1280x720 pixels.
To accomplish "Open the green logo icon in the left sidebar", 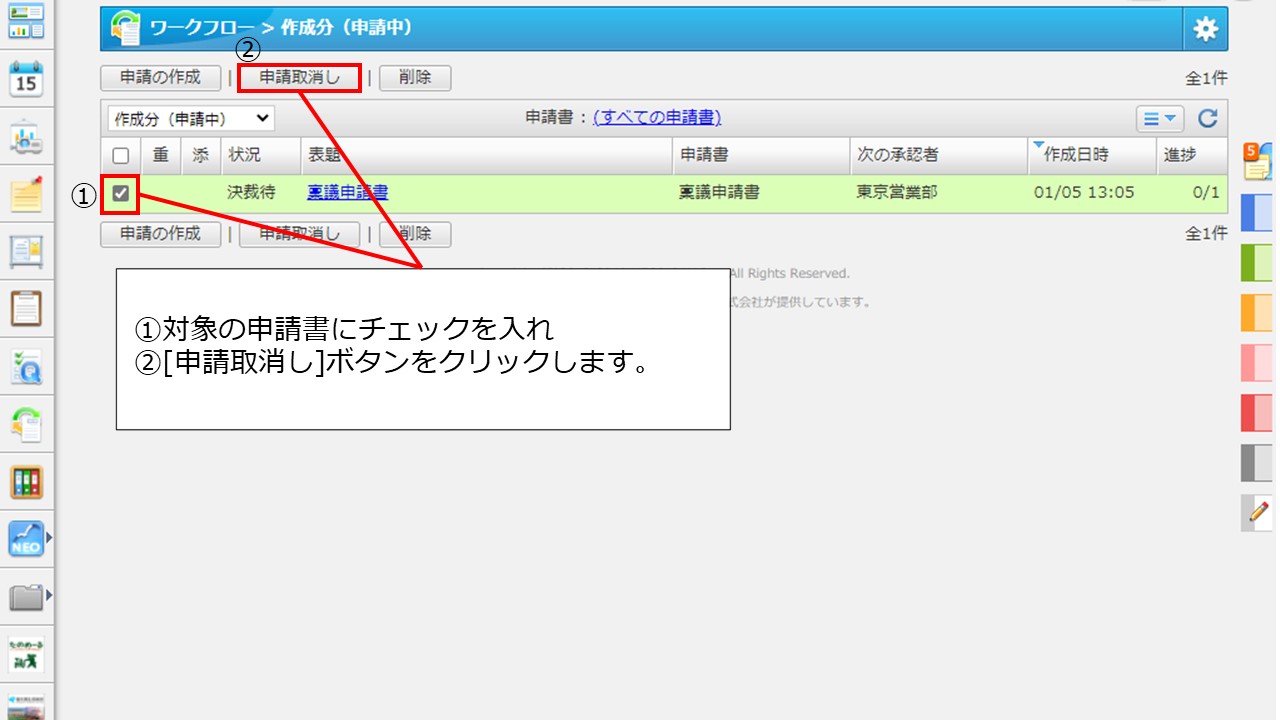I will point(26,654).
